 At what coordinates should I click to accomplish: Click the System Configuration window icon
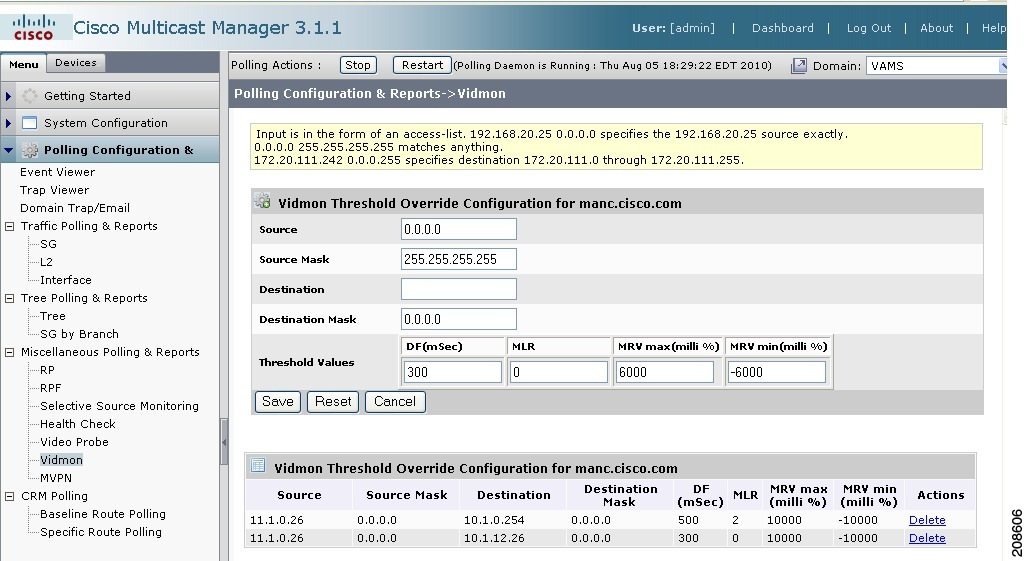coord(29,123)
